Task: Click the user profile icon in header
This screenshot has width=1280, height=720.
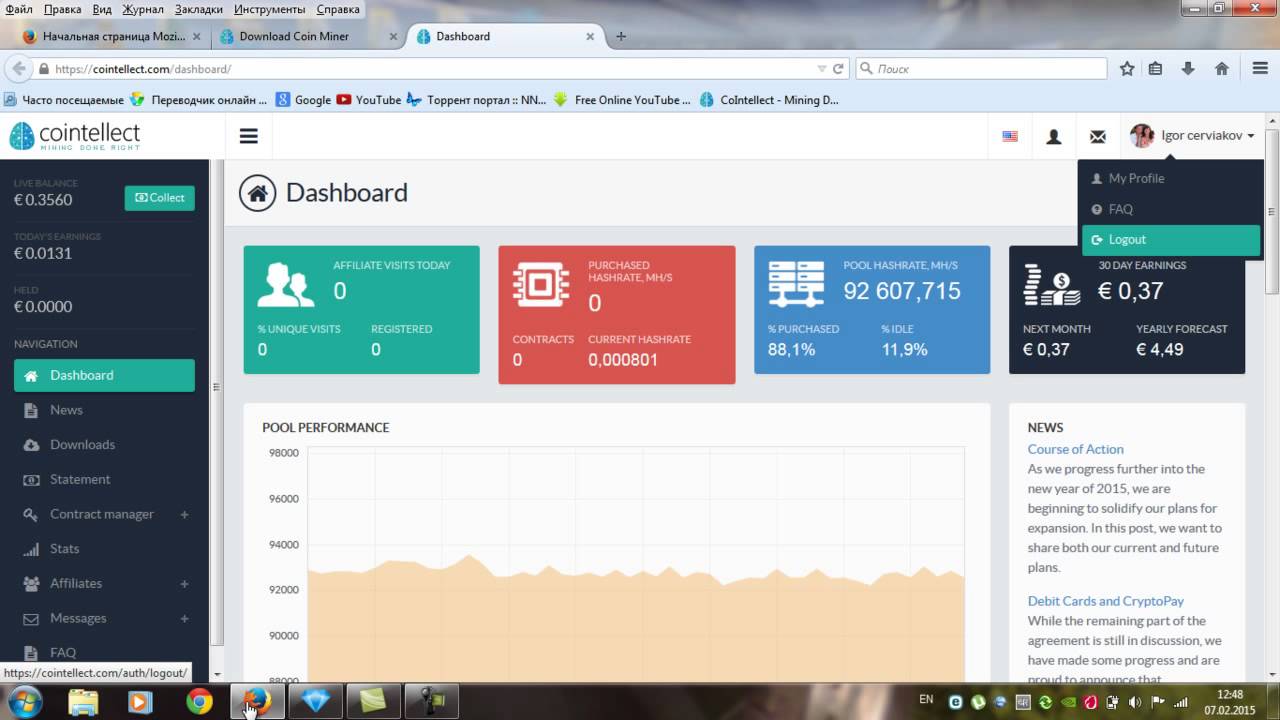Action: point(1053,136)
